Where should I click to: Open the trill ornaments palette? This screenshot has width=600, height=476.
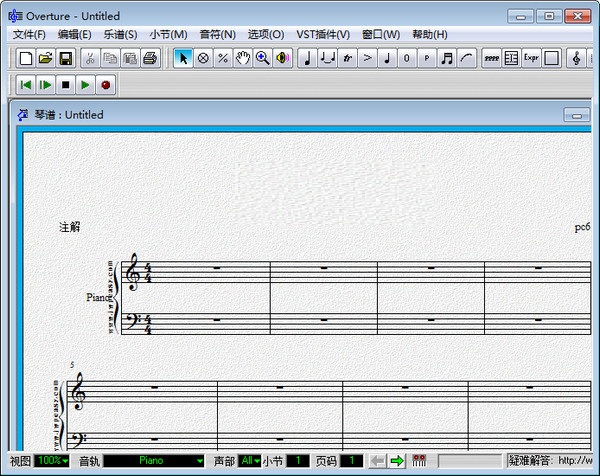(x=347, y=59)
